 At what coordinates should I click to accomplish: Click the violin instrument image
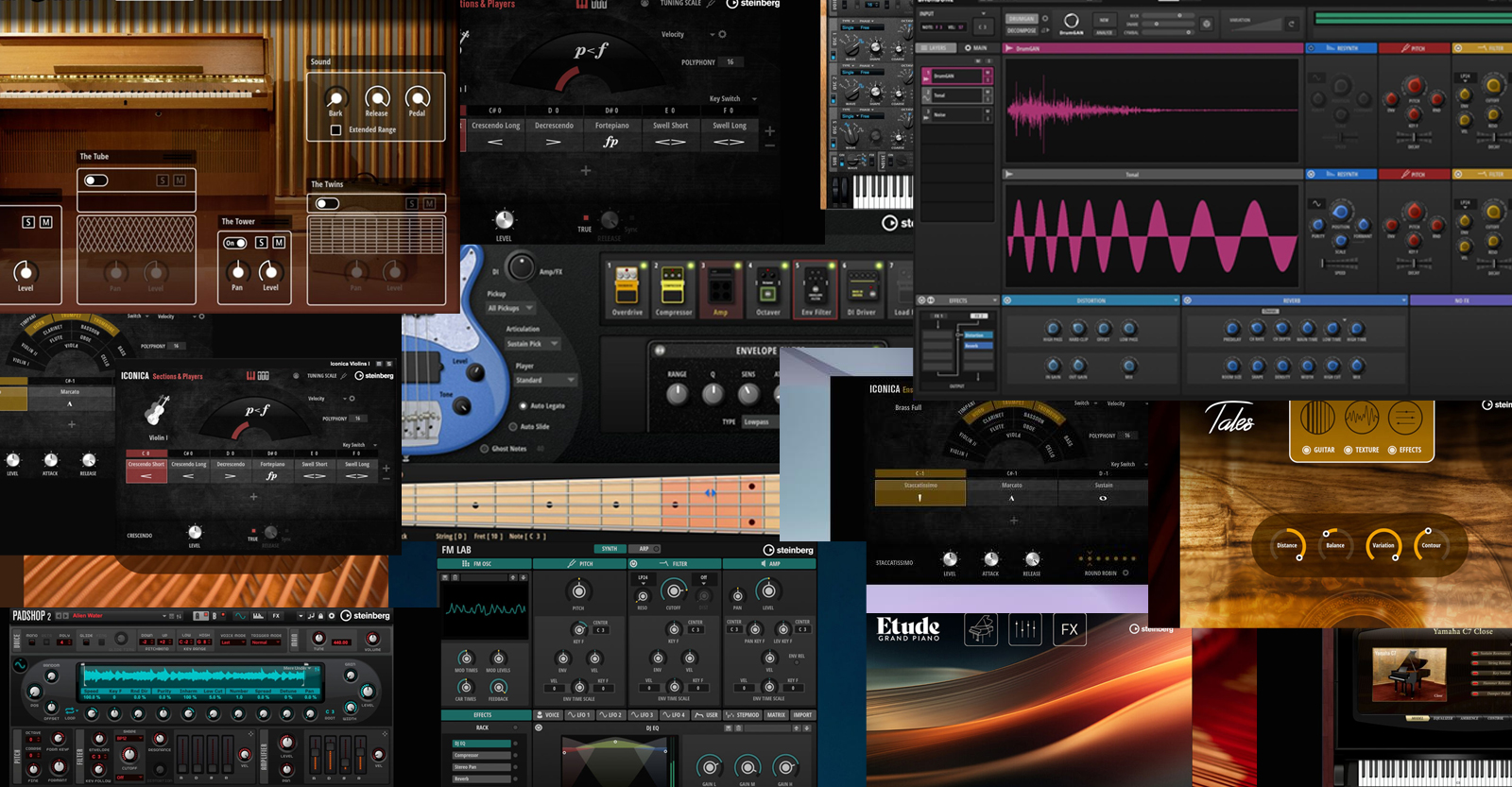tap(156, 412)
